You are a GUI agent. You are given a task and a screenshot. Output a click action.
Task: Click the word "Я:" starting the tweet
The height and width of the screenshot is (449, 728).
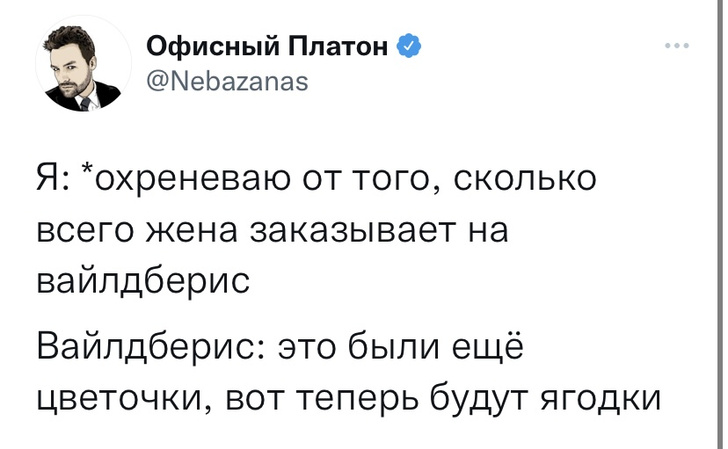(52, 180)
